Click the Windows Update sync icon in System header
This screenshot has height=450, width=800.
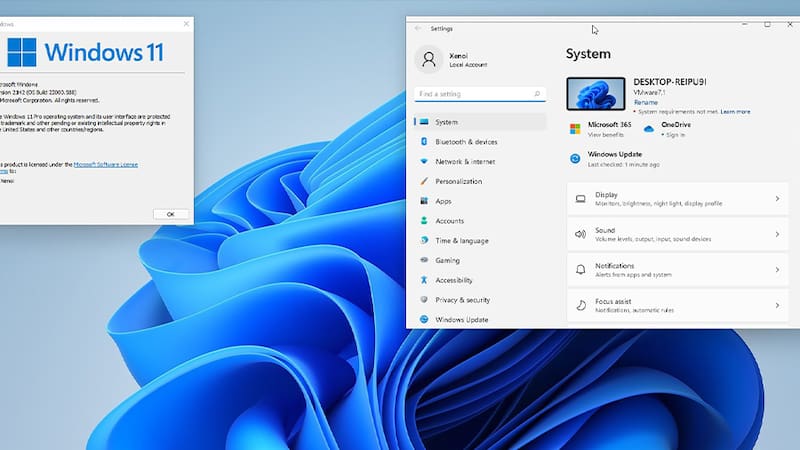click(575, 158)
